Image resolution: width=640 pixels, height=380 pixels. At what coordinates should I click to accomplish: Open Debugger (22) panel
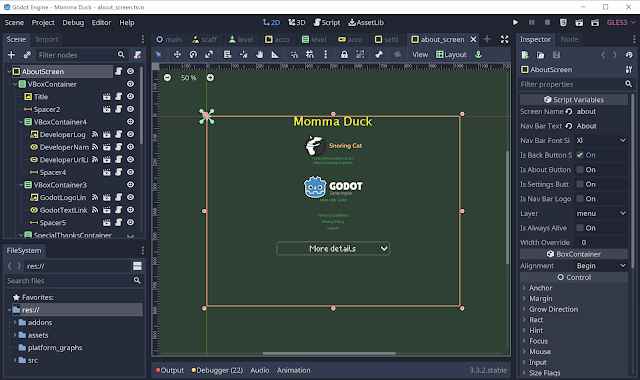217,370
